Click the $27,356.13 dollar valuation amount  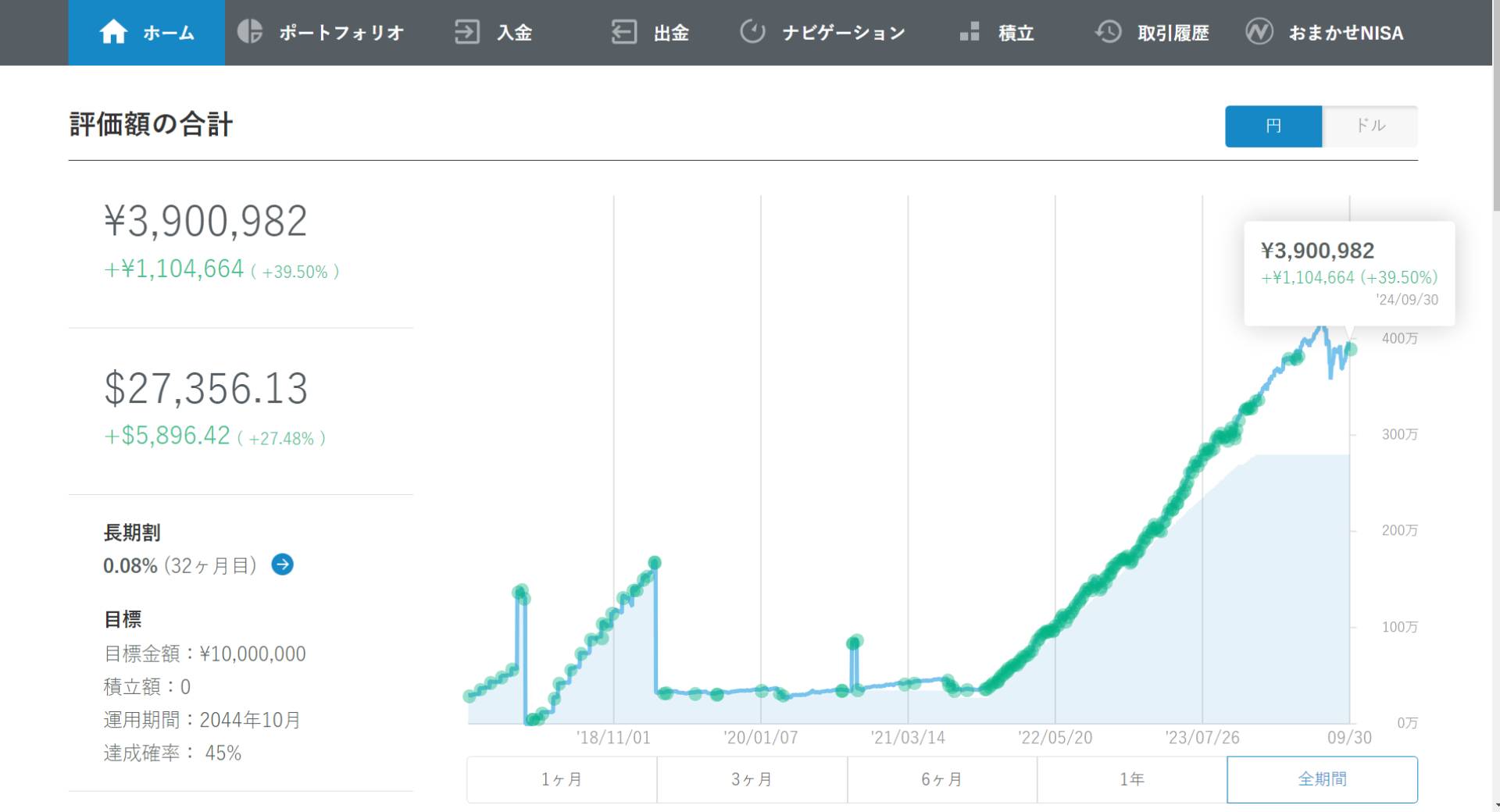(x=205, y=388)
